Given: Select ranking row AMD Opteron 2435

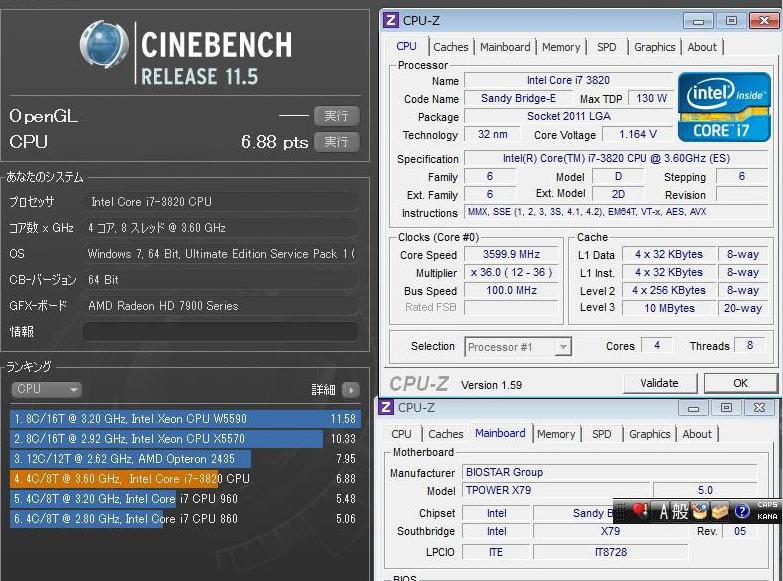Looking at the screenshot, I should 185,459.
